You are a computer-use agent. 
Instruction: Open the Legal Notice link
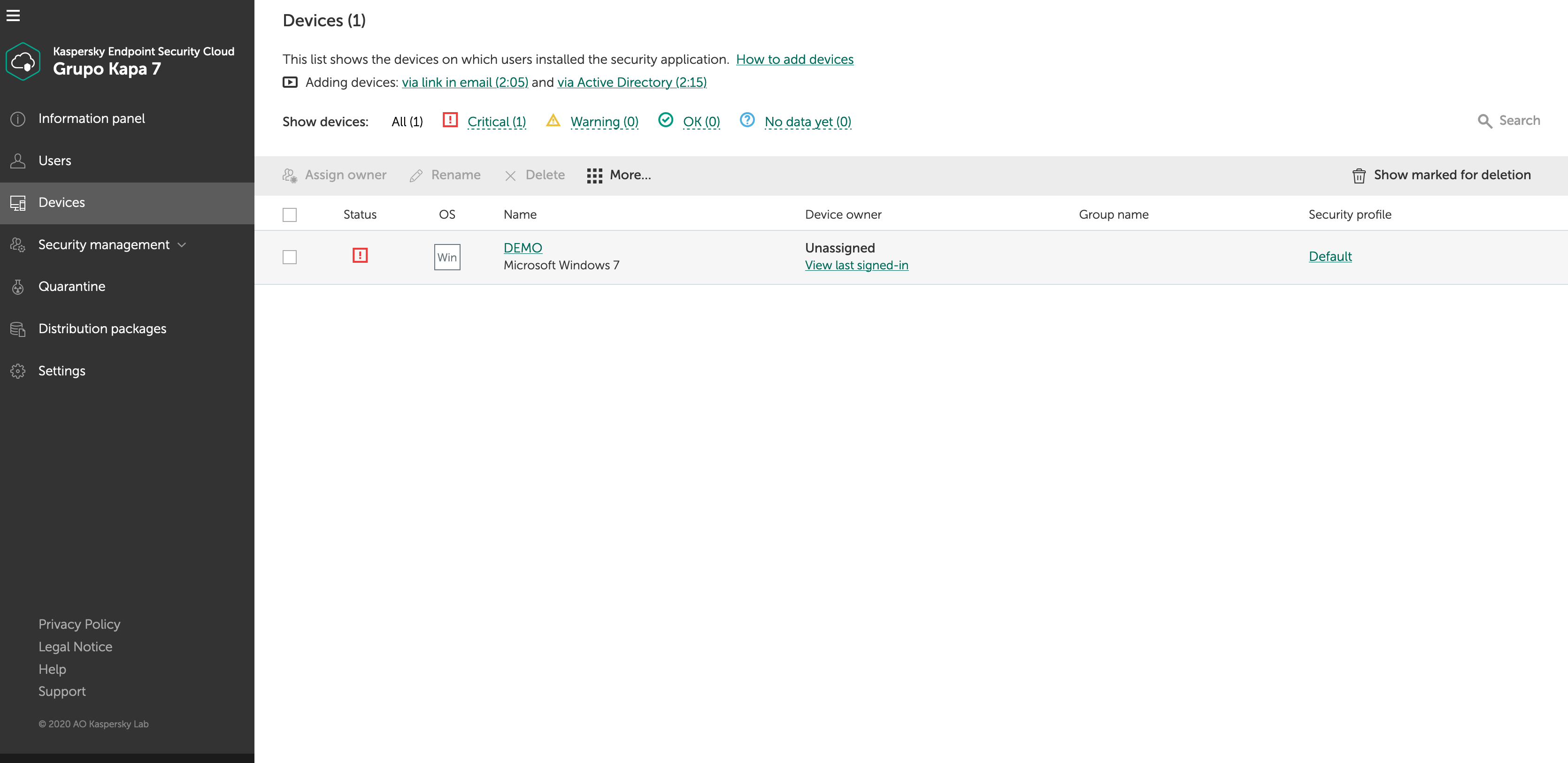(x=76, y=647)
